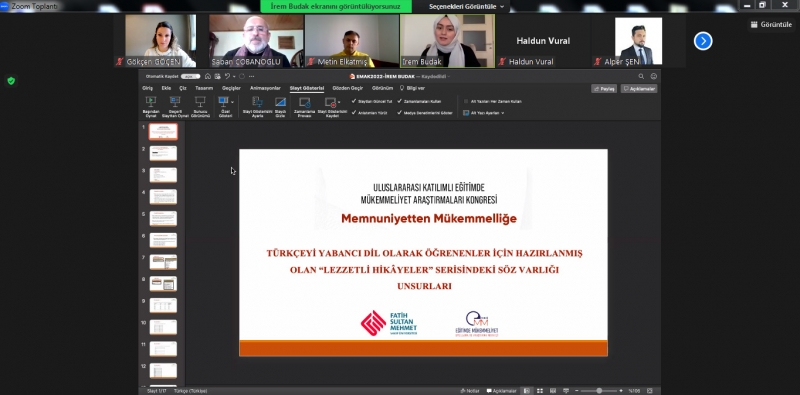This screenshot has height=395, width=800.
Task: Select slide 5 thumbnail in slide panel
Action: tap(163, 218)
